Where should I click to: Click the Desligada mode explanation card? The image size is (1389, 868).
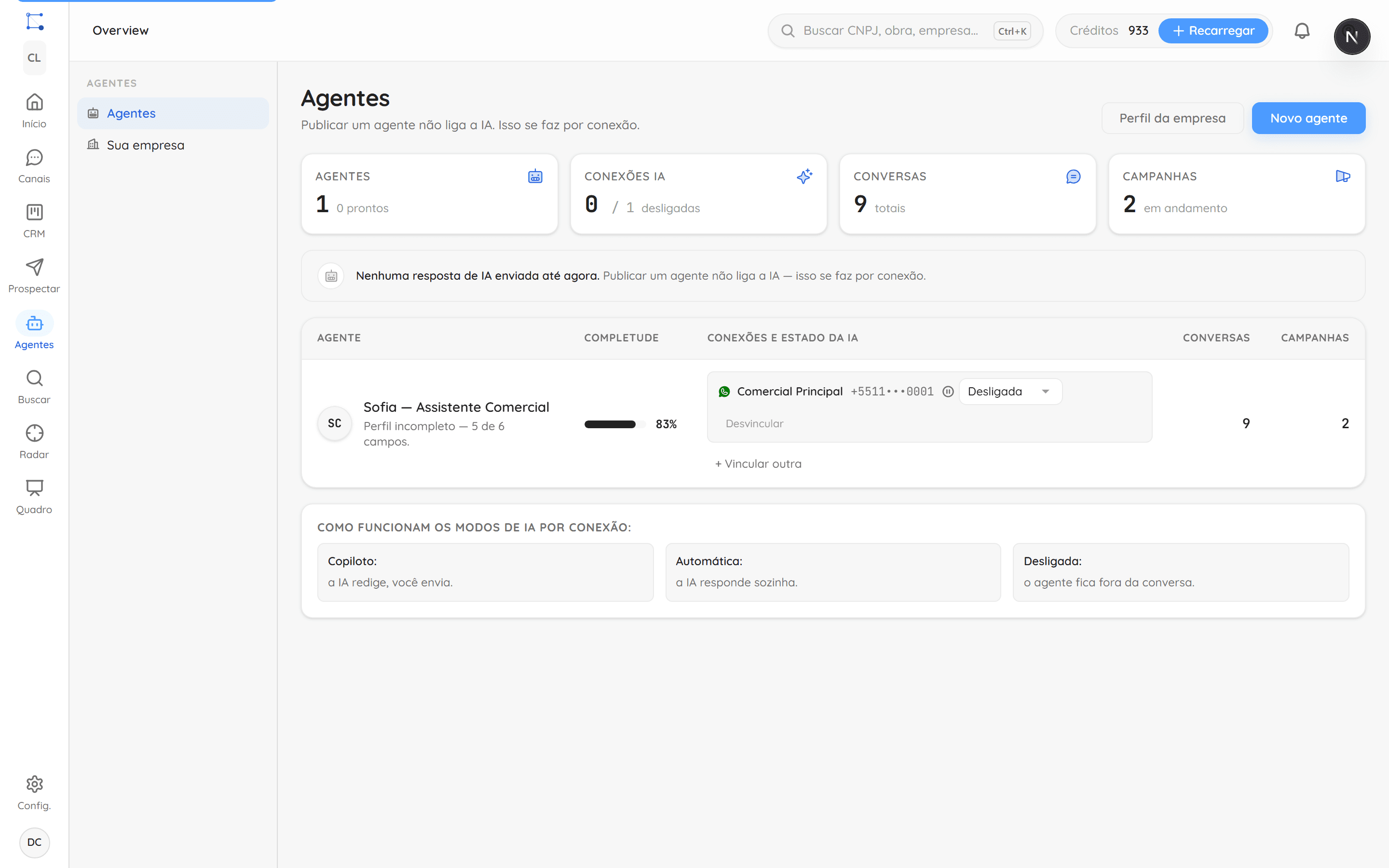point(1181,572)
